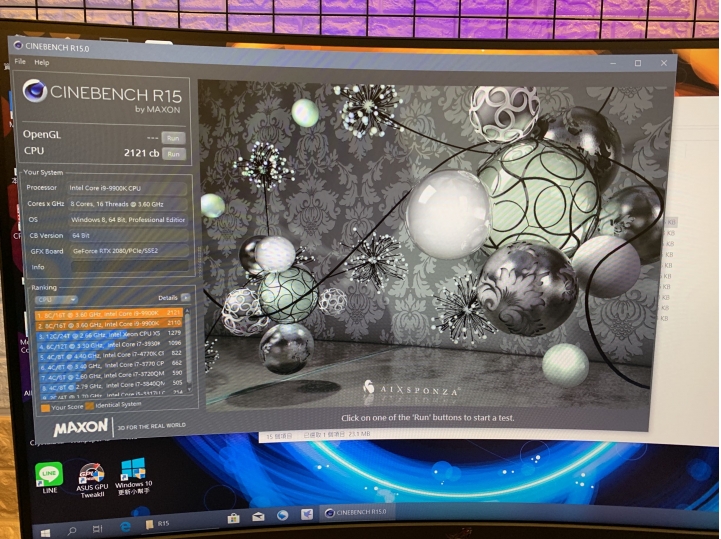This screenshot has width=721, height=539.
Task: Click the Processor field Intel Core i9-9900K
Action: [127, 188]
